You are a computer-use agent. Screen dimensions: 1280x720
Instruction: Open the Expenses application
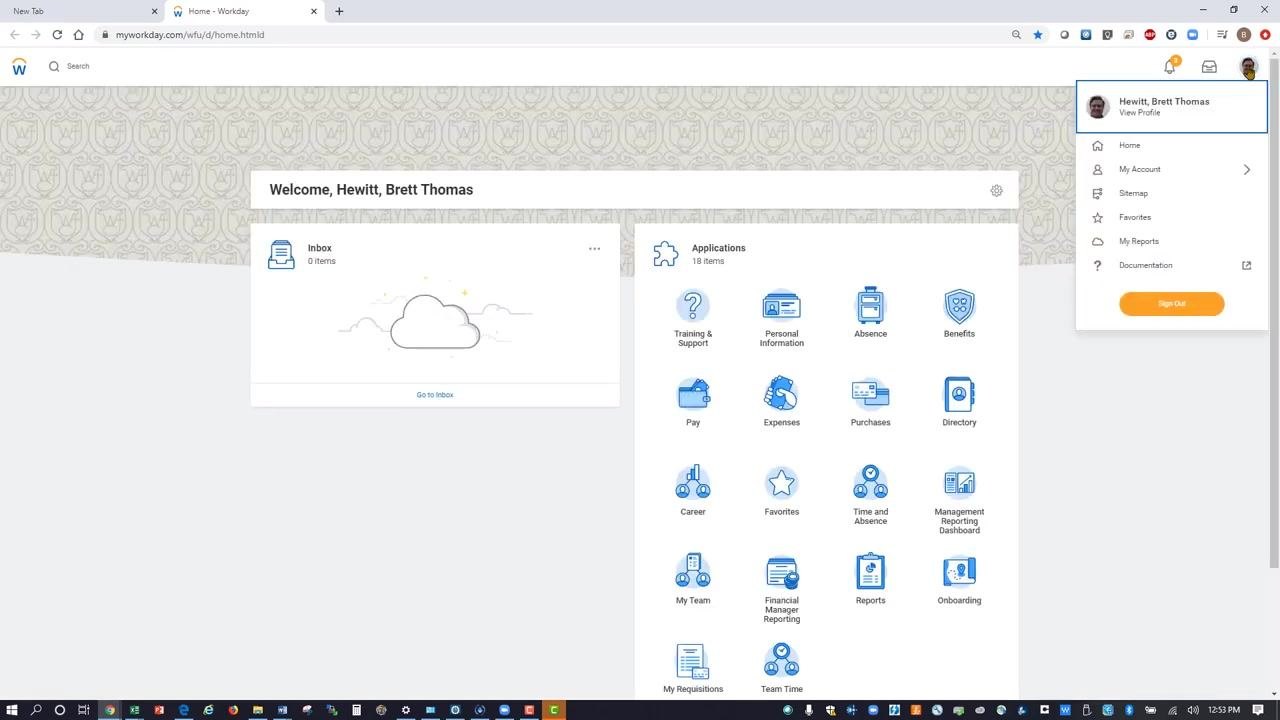(781, 402)
